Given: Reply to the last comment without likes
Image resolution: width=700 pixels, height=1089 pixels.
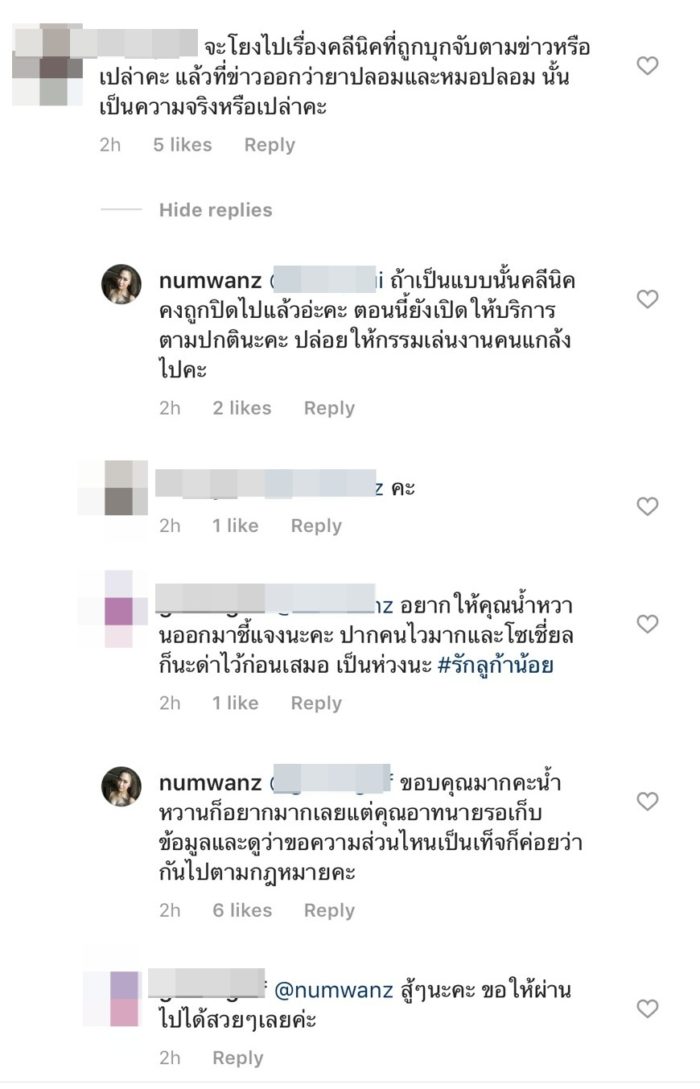Looking at the screenshot, I should tap(238, 1058).
